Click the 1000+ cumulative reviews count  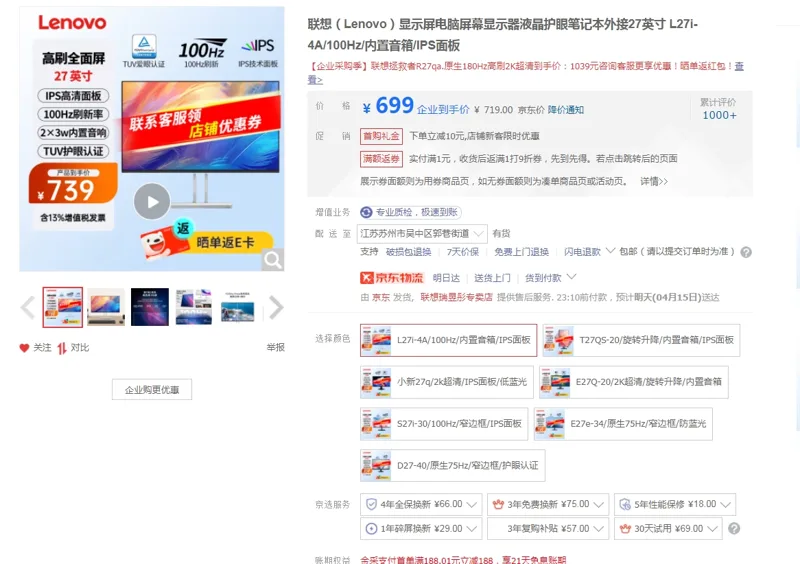click(719, 115)
